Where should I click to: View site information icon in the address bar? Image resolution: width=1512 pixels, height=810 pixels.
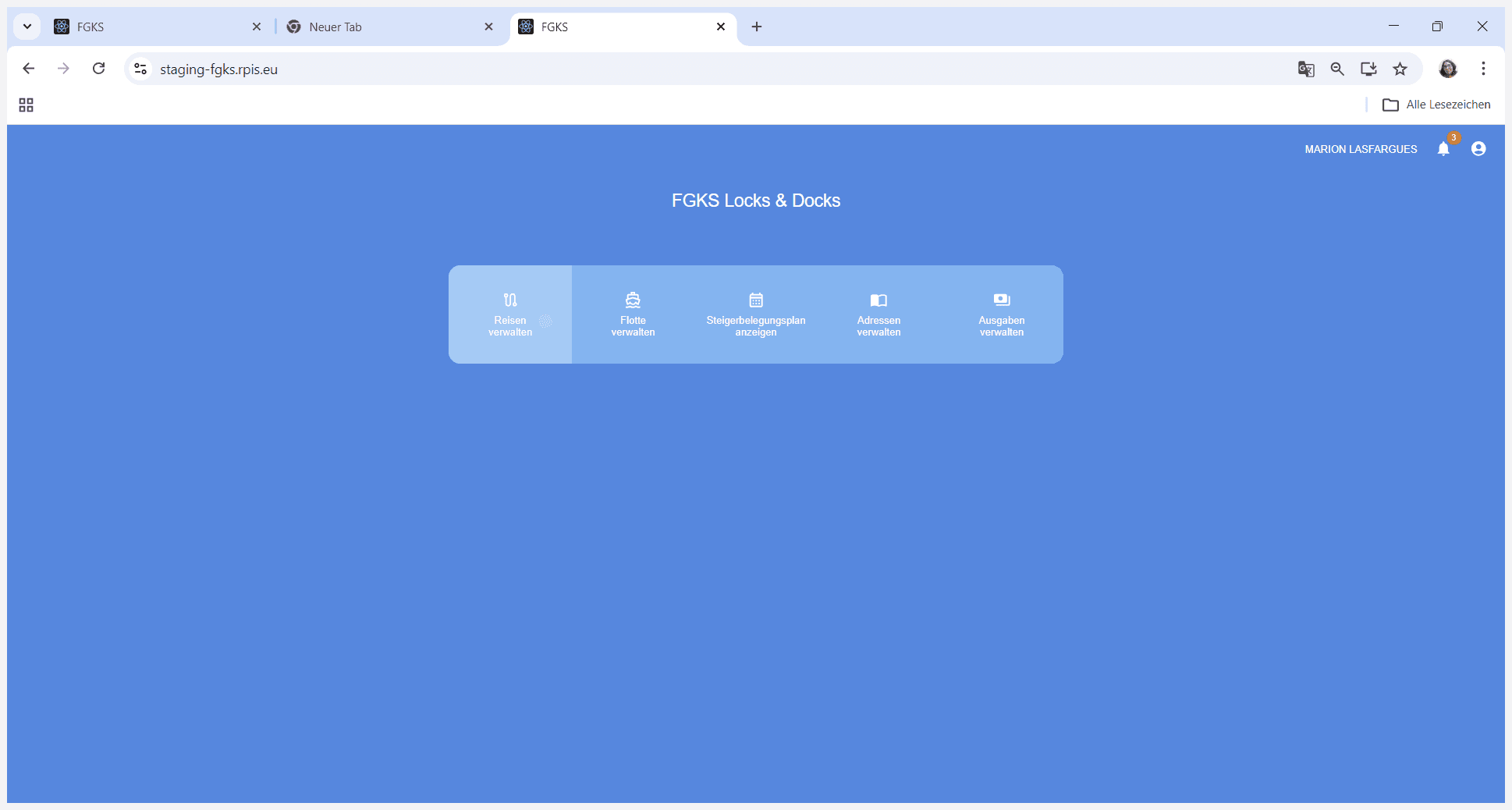[x=140, y=69]
